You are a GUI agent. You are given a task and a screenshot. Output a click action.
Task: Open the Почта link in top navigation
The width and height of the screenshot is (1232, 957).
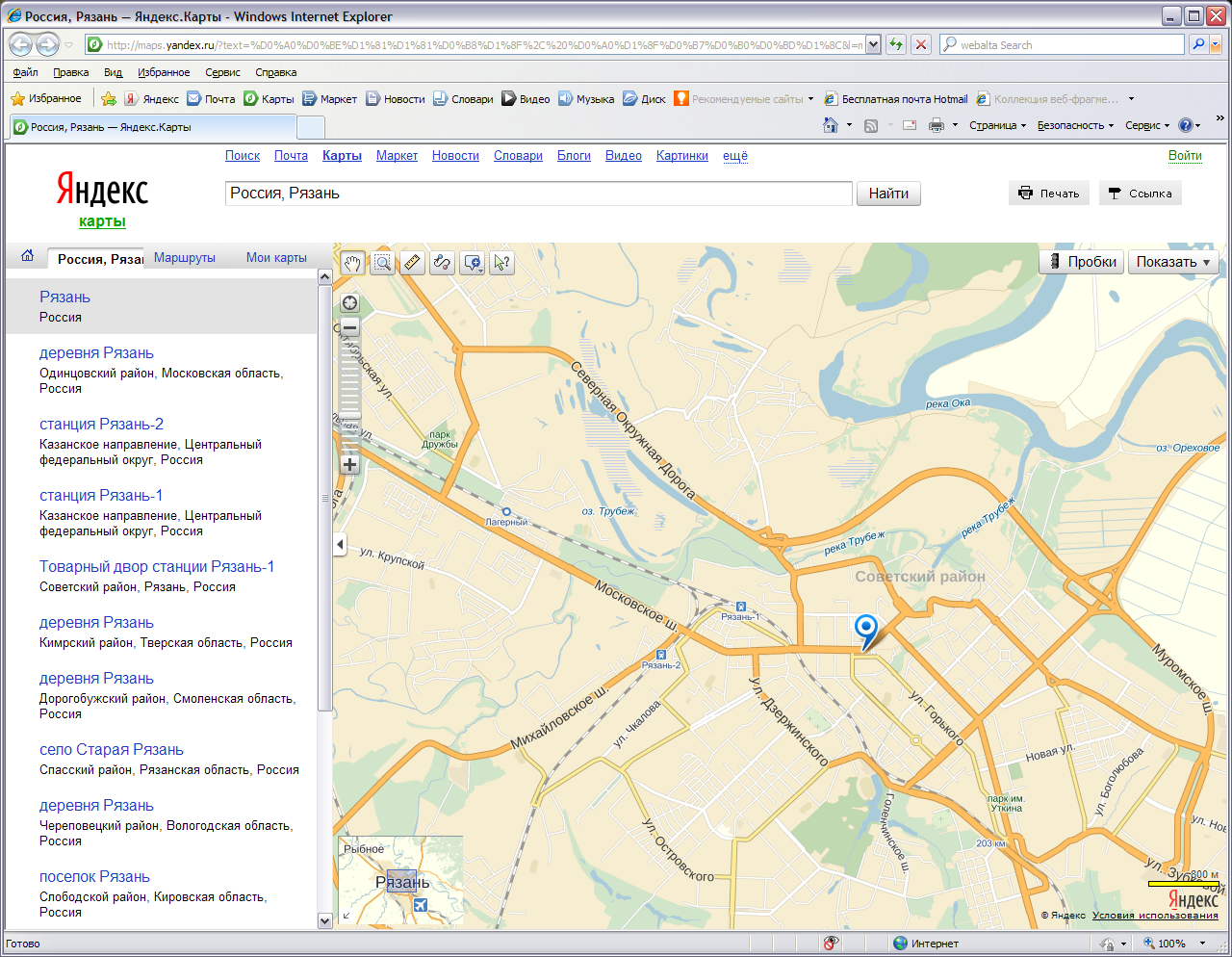291,156
